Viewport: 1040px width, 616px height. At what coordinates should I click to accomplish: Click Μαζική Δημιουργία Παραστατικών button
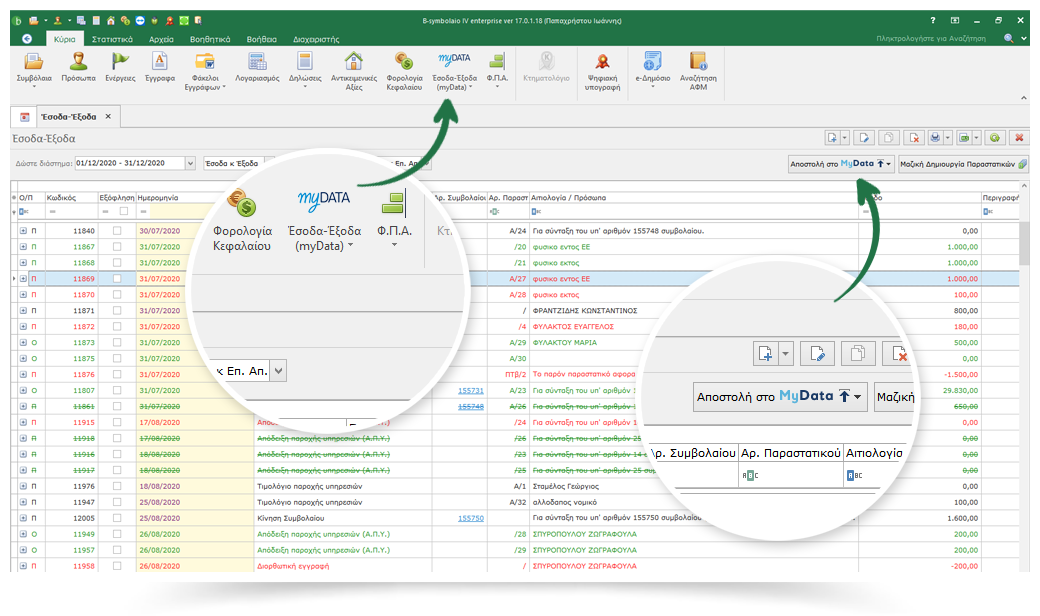coord(963,164)
